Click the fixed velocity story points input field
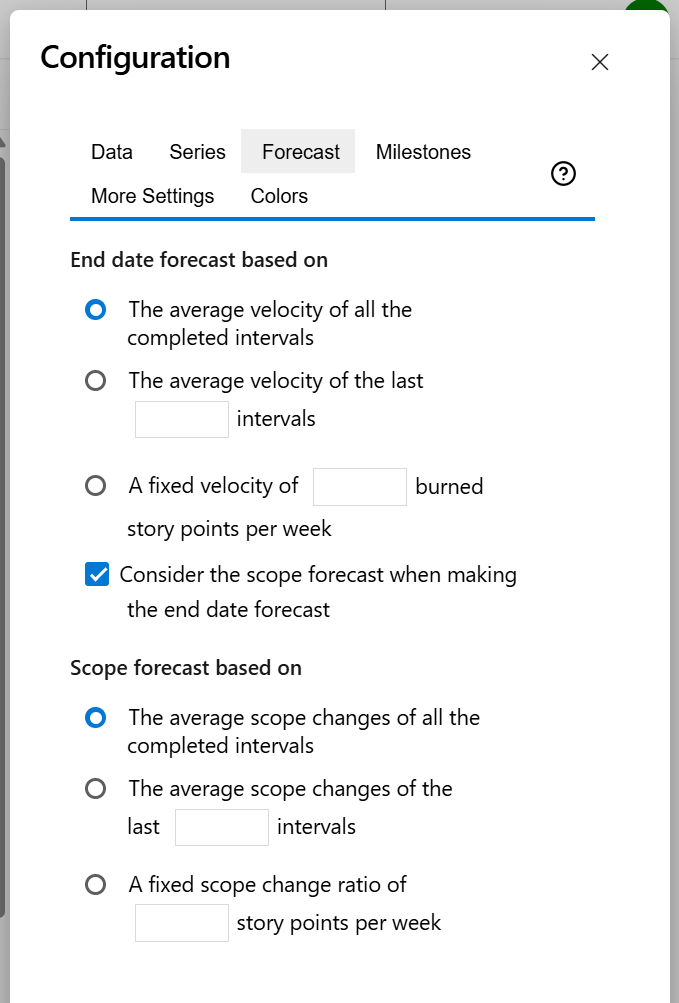Viewport: 679px width, 1003px height. pyautogui.click(x=359, y=486)
